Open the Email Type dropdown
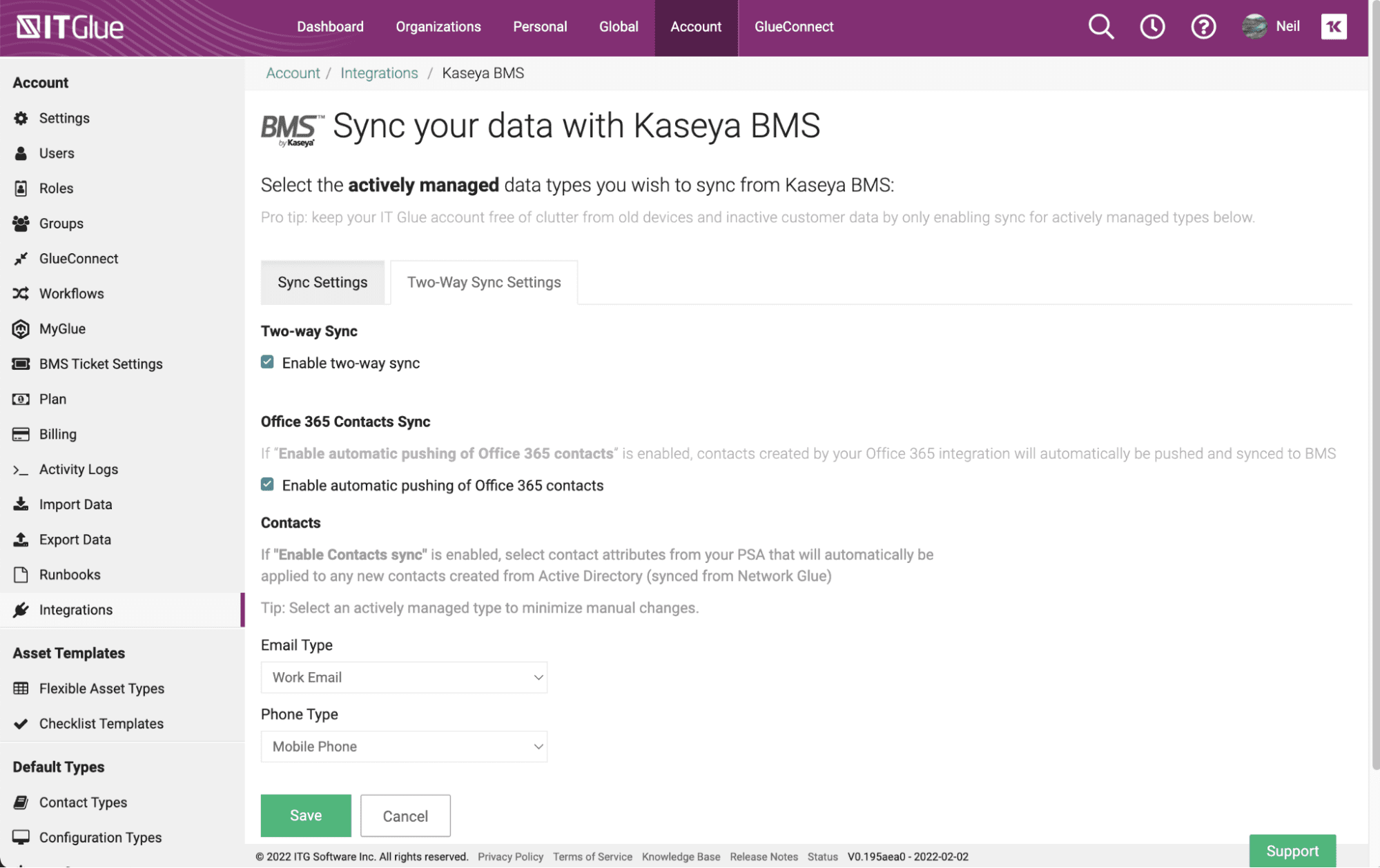Image resolution: width=1380 pixels, height=868 pixels. (404, 678)
